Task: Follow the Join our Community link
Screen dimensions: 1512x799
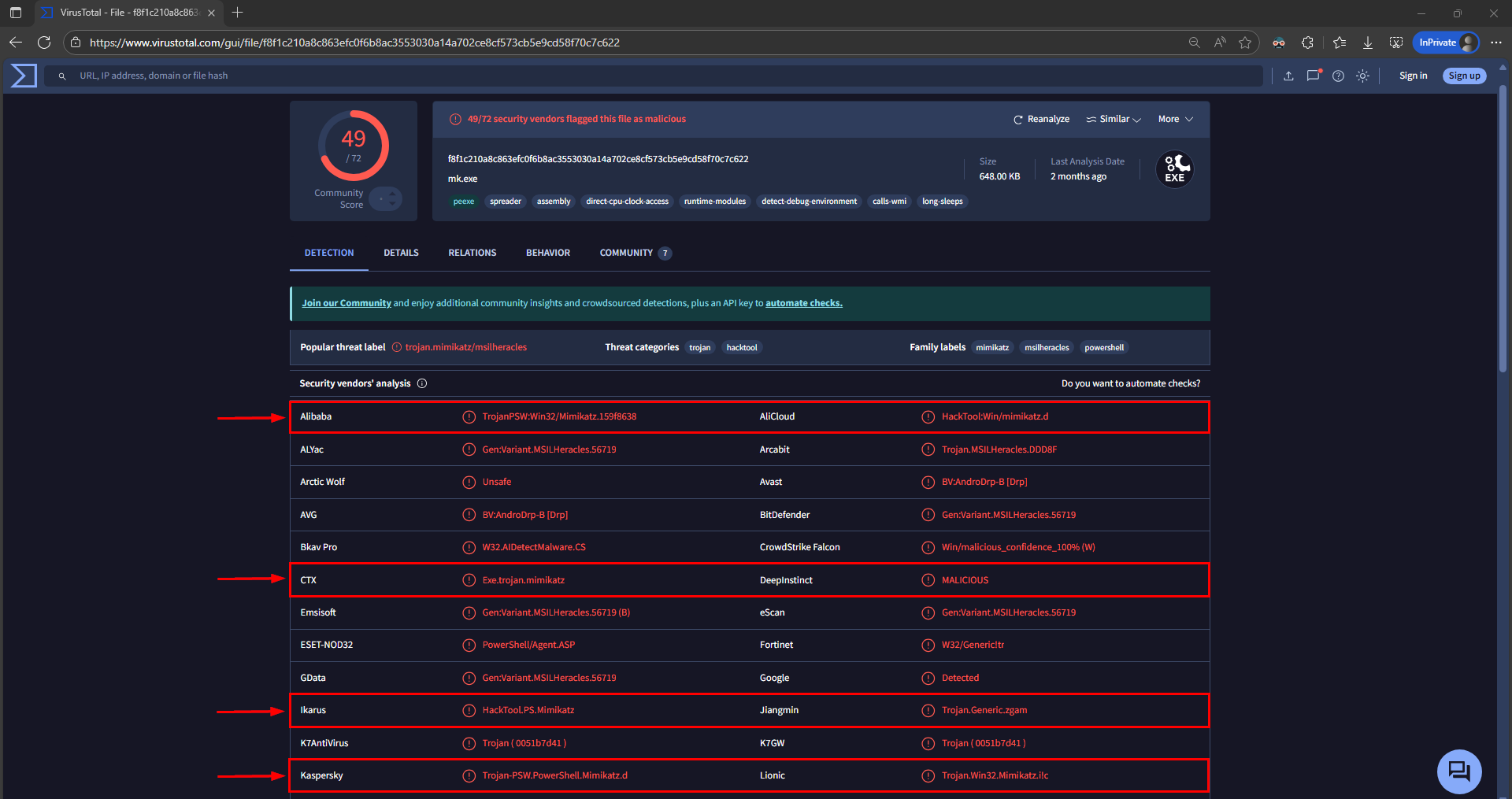Action: 346,303
